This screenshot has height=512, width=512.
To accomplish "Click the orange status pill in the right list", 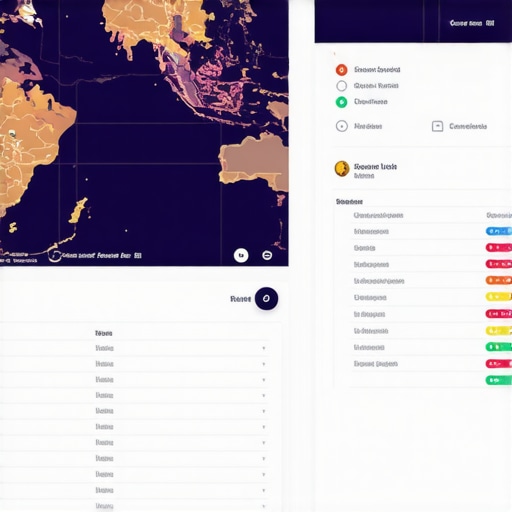I will coord(499,280).
